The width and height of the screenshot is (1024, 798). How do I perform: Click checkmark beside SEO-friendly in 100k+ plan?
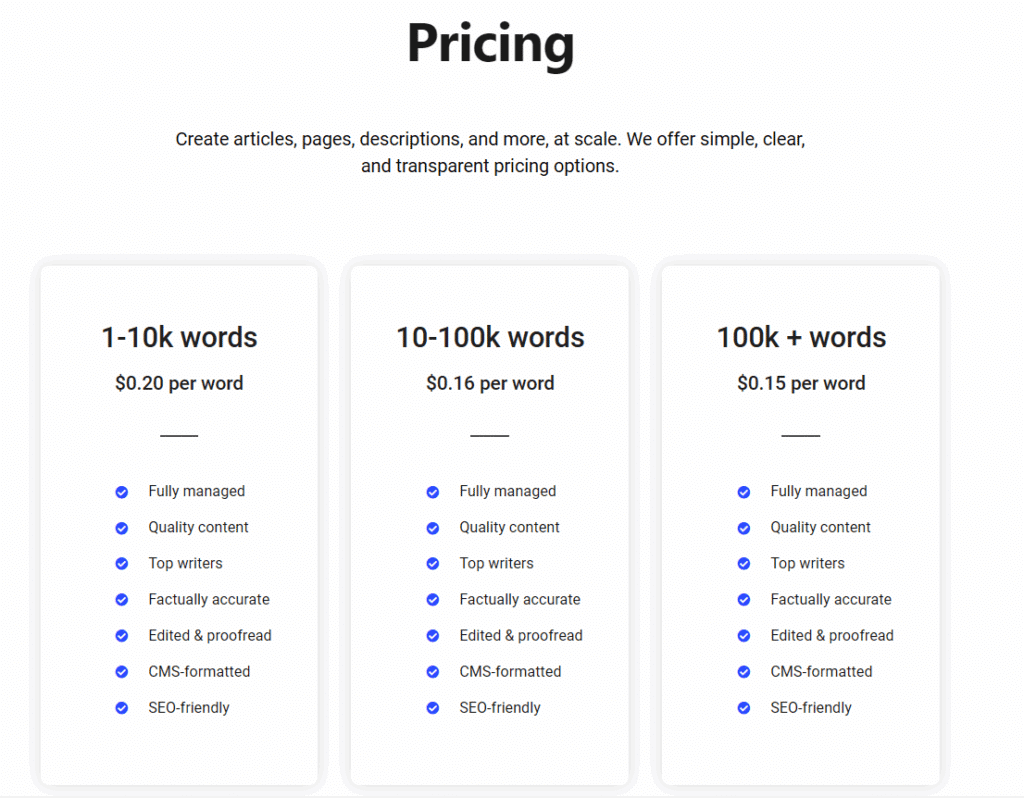click(x=743, y=708)
